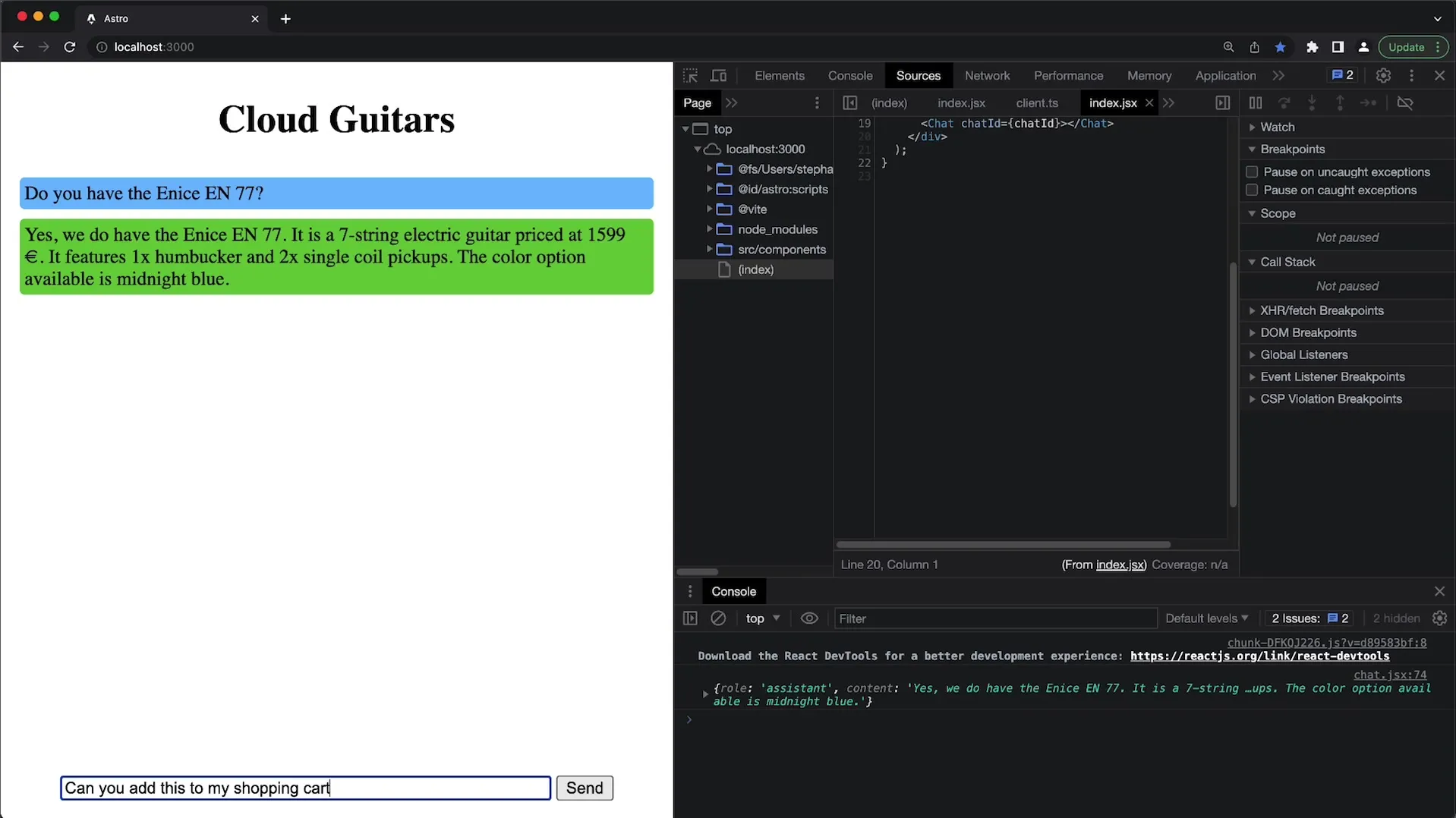Expand the @vite folder
1456x818 pixels.
[x=710, y=209]
